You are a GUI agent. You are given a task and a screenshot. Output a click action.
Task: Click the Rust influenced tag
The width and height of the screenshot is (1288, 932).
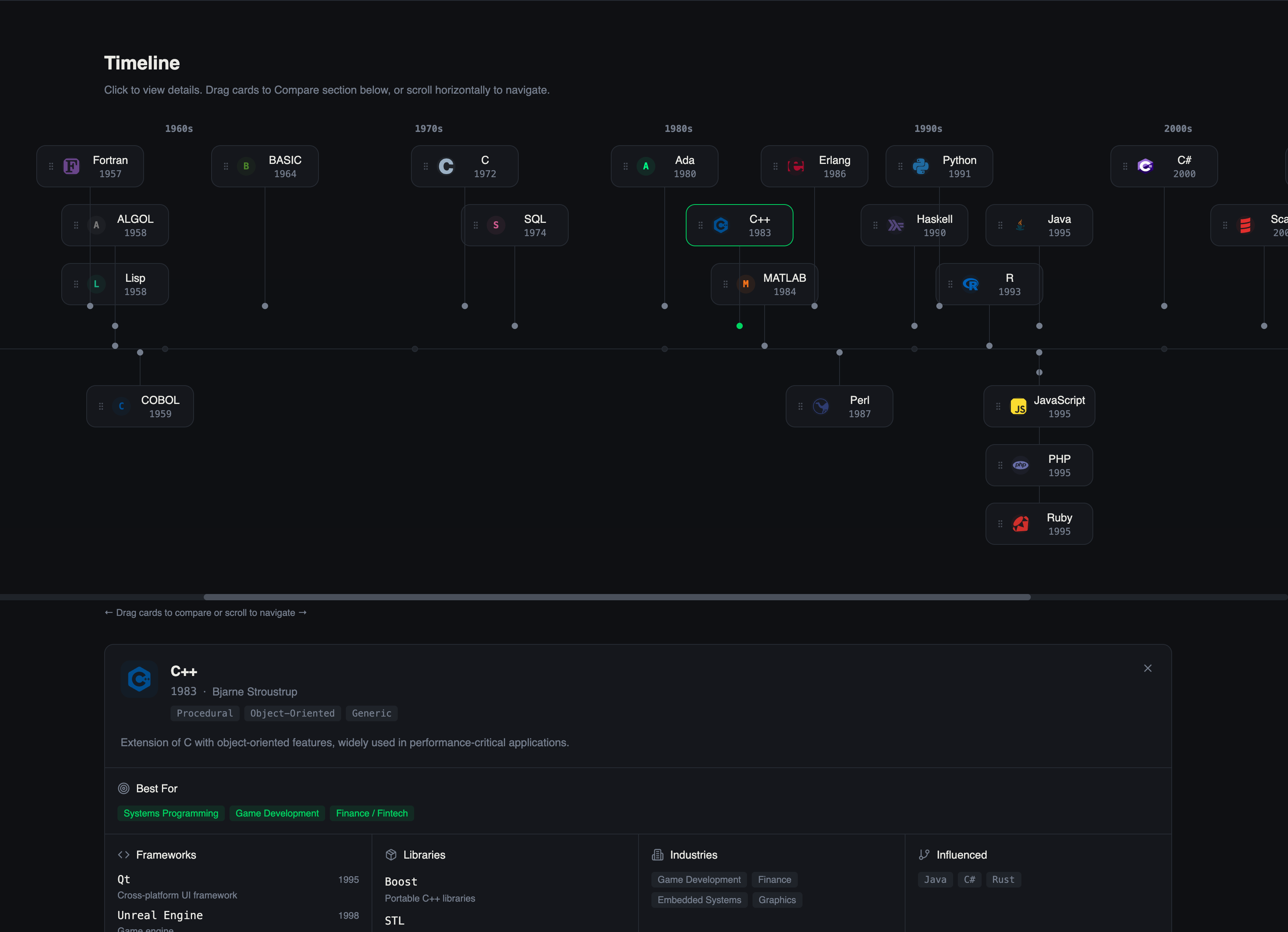click(1003, 879)
